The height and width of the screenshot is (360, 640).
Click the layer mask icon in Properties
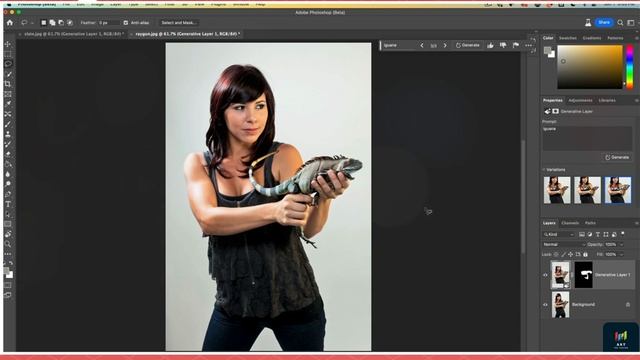point(556,111)
